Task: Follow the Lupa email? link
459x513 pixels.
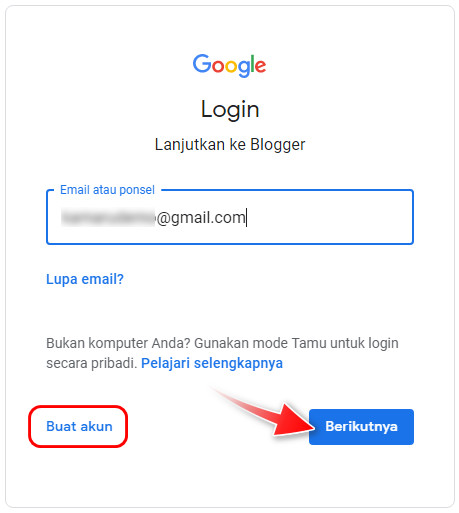Action: point(85,279)
